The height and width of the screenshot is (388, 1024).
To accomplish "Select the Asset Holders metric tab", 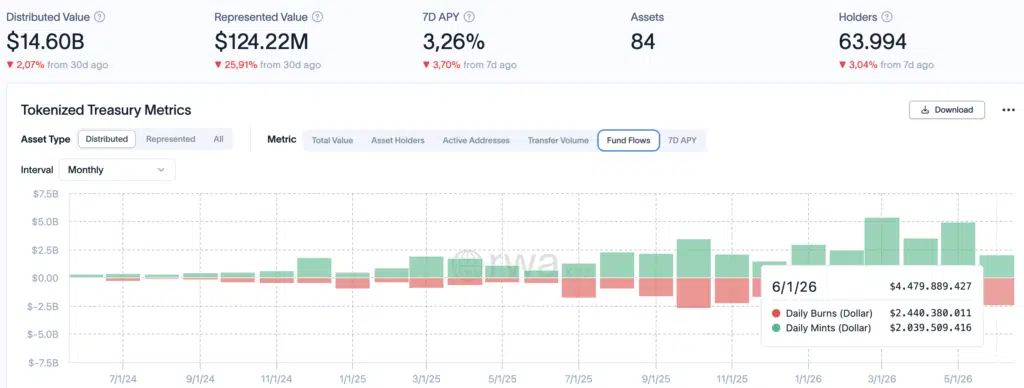I will point(398,140).
